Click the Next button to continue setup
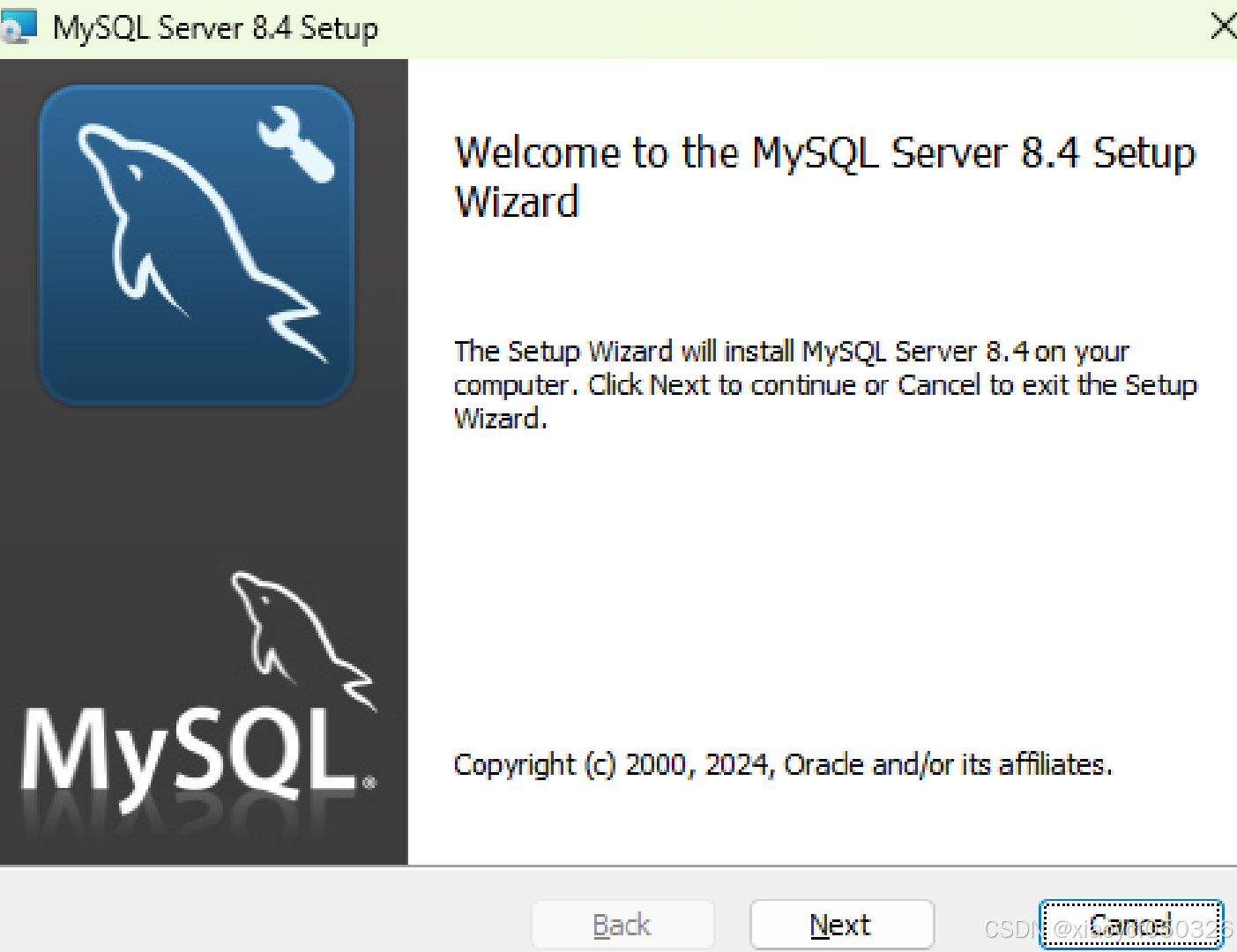The width and height of the screenshot is (1237, 952). pyautogui.click(x=841, y=925)
